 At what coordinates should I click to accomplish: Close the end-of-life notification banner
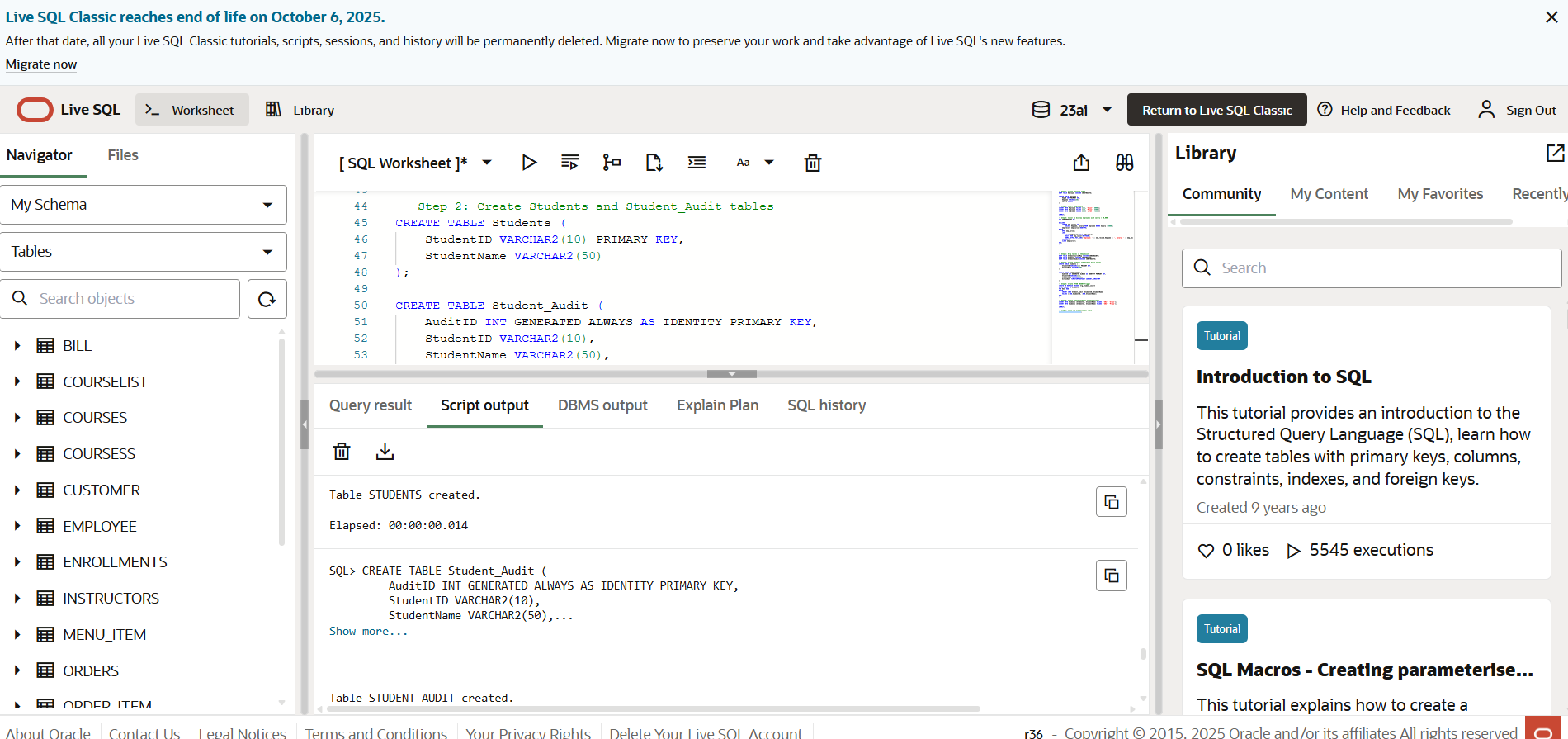pos(1551,17)
